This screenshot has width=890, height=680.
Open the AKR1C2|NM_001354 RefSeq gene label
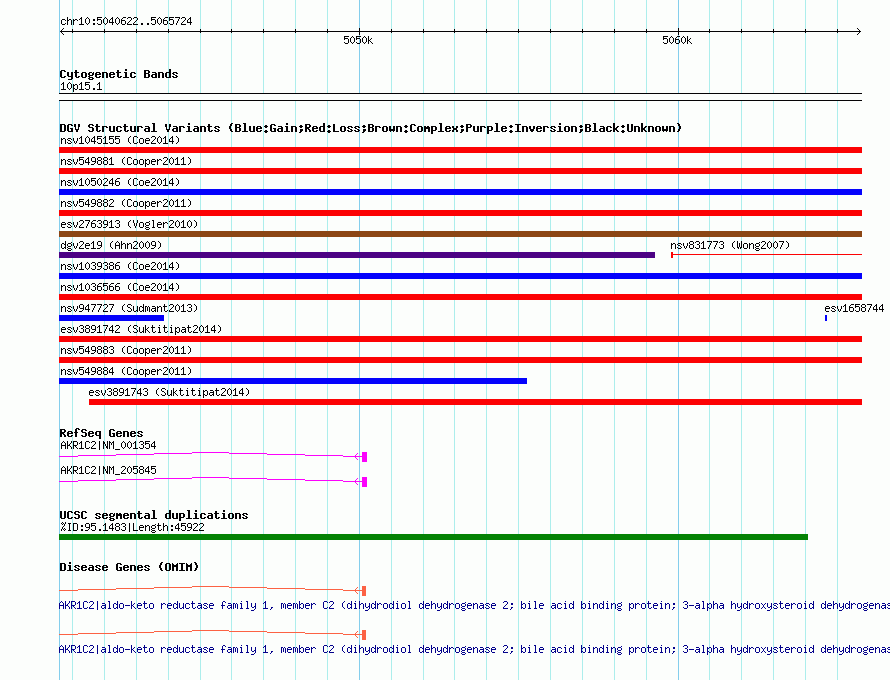click(108, 446)
